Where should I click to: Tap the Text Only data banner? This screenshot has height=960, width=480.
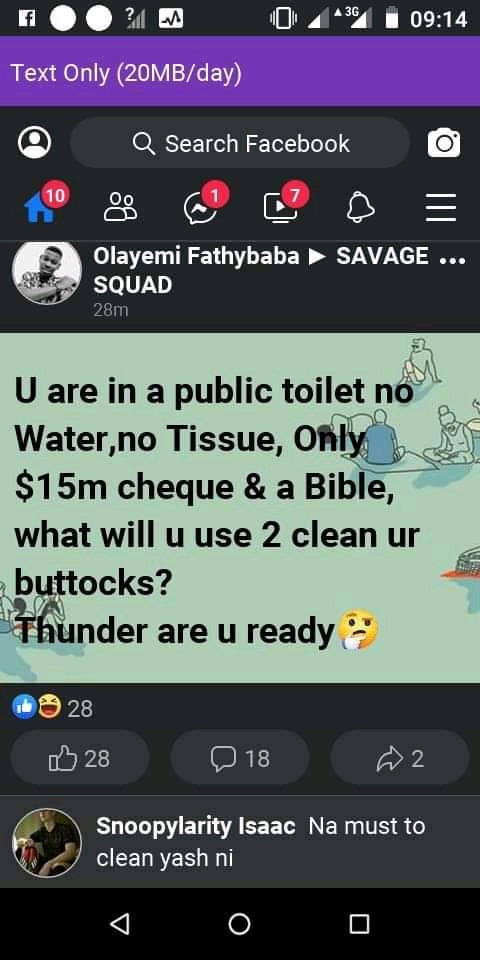pos(240,72)
